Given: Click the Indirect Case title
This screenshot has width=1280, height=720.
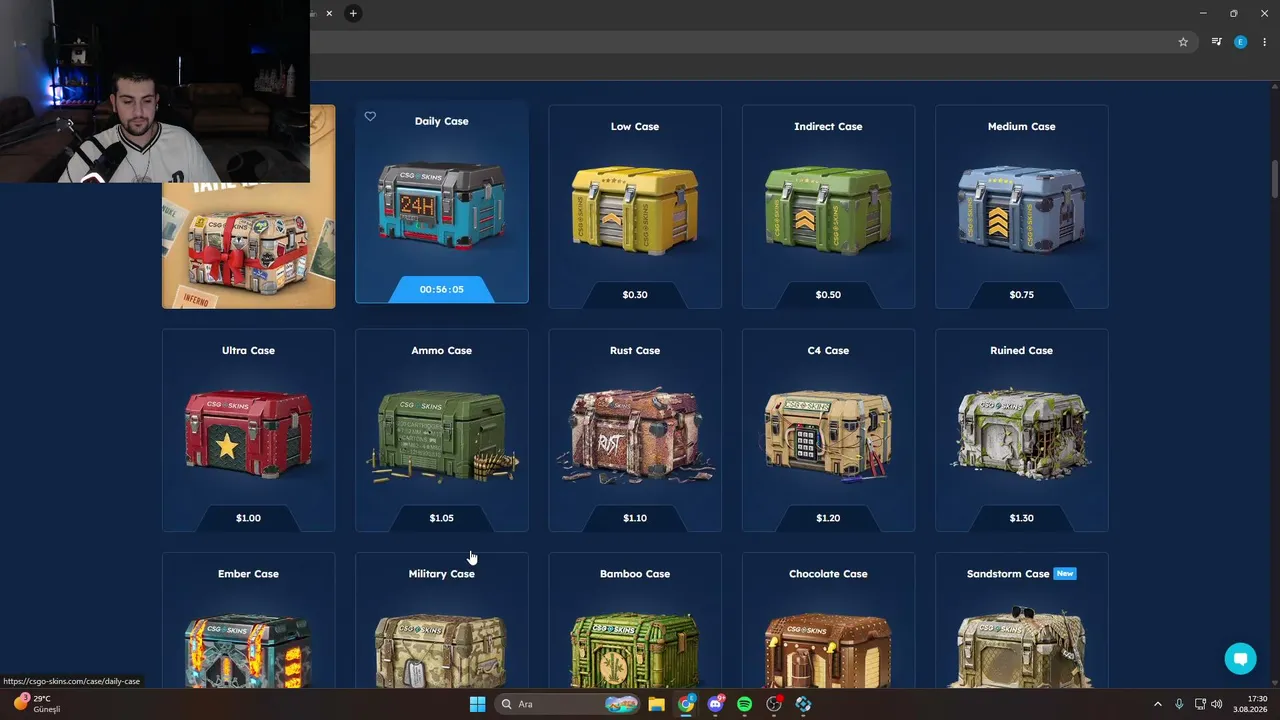Looking at the screenshot, I should click(828, 127).
